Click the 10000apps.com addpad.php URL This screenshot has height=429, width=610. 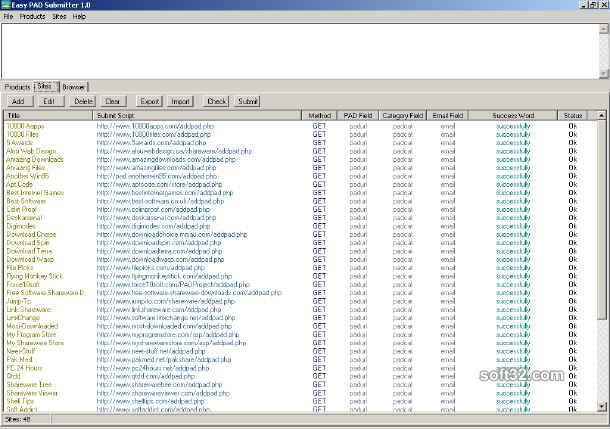[x=155, y=126]
